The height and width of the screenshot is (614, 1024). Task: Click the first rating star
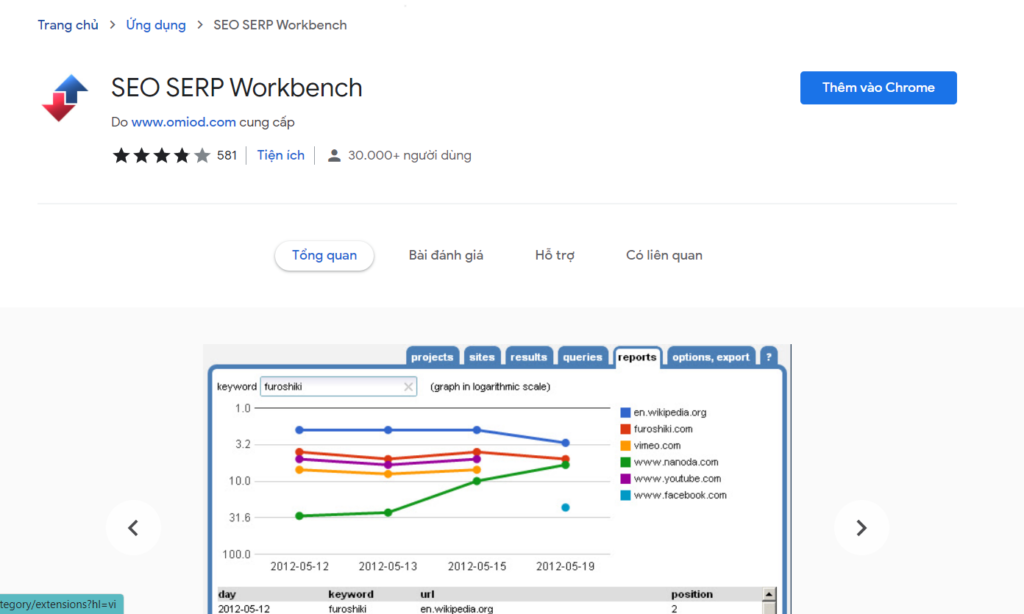coord(121,155)
